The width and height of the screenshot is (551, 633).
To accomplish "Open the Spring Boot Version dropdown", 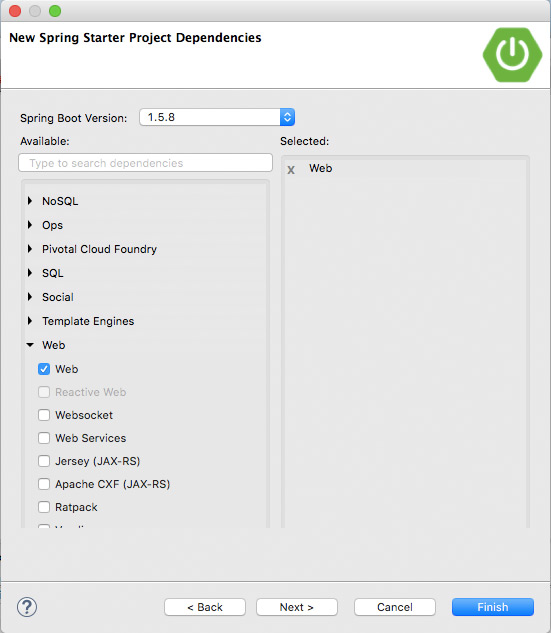I will point(217,117).
